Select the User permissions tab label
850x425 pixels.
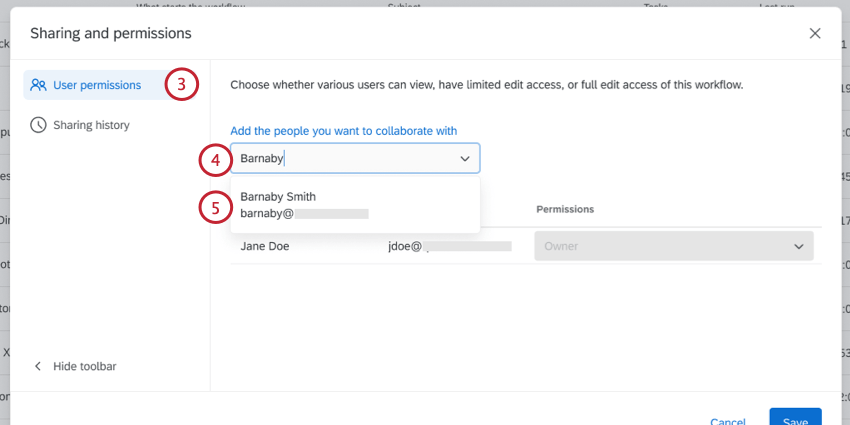click(97, 85)
